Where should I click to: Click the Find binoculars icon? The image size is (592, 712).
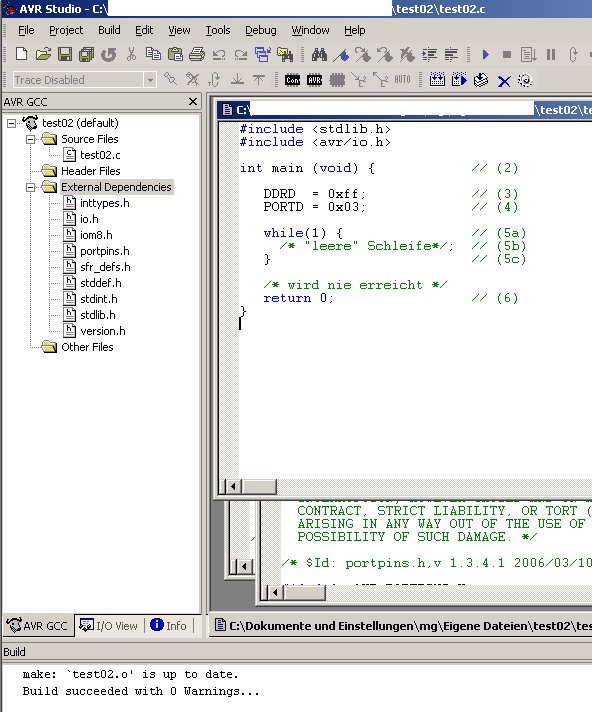pyautogui.click(x=319, y=54)
